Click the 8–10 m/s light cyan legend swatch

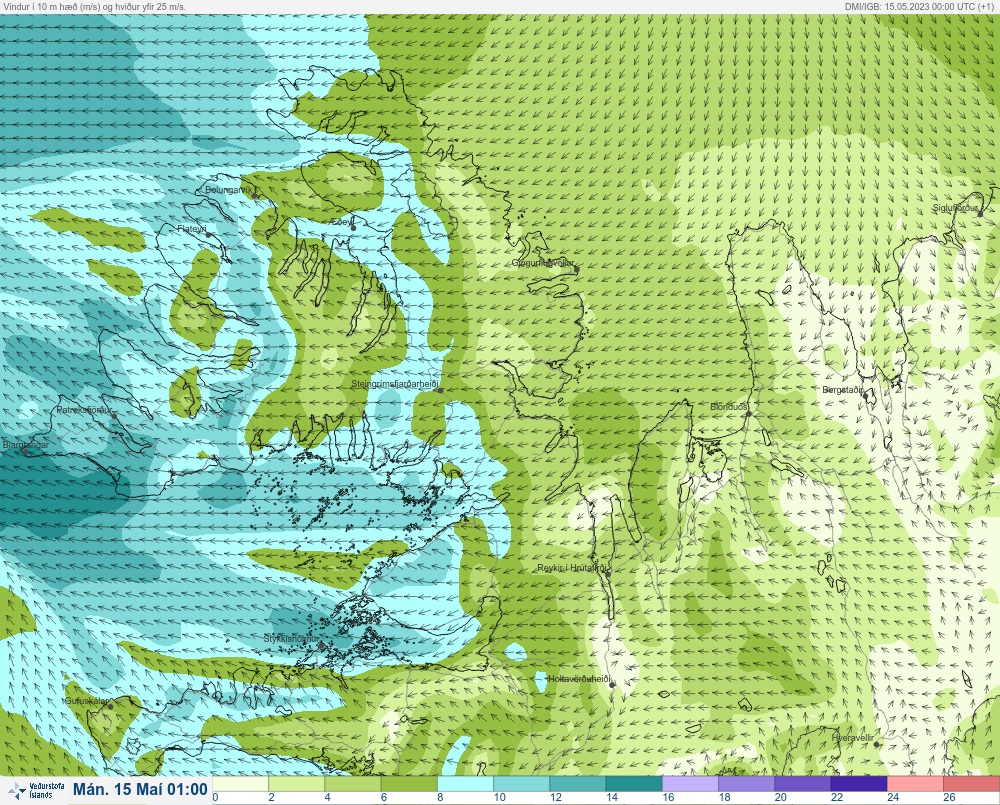click(x=465, y=784)
